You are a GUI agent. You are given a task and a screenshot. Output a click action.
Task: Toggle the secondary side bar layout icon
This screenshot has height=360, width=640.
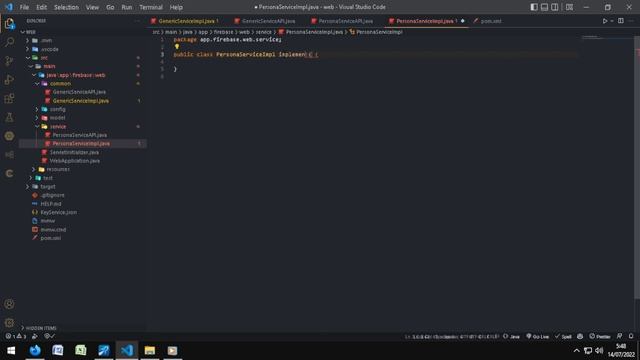tap(555, 7)
